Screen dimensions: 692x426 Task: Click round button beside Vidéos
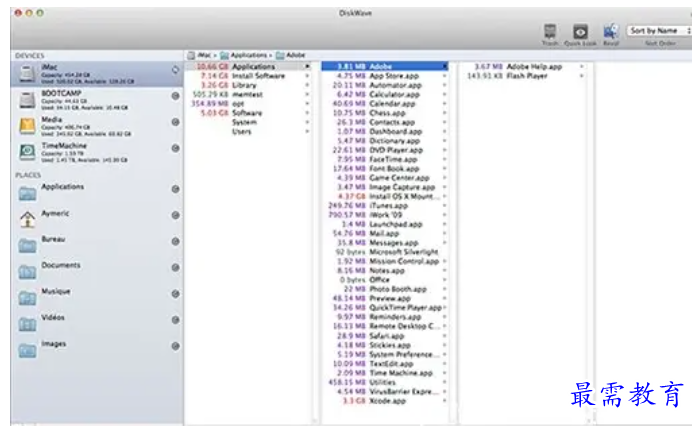tap(175, 320)
